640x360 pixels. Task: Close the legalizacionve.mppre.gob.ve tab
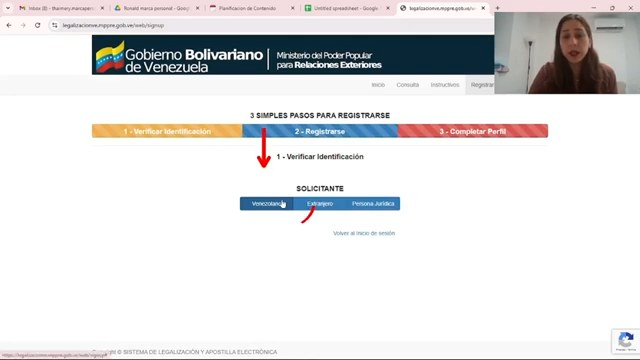(483, 8)
